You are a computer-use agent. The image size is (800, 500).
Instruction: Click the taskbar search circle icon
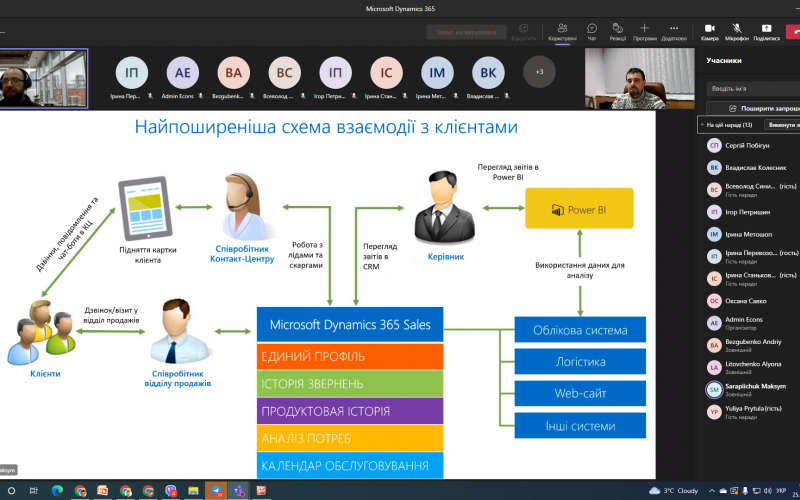[x=11, y=491]
